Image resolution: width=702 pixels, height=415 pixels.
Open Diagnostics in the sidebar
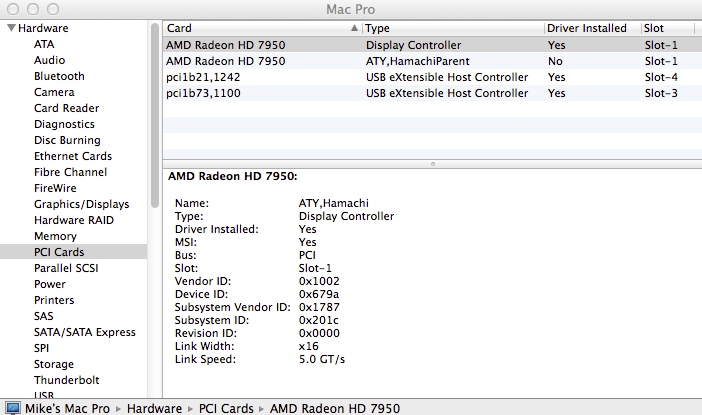click(64, 124)
